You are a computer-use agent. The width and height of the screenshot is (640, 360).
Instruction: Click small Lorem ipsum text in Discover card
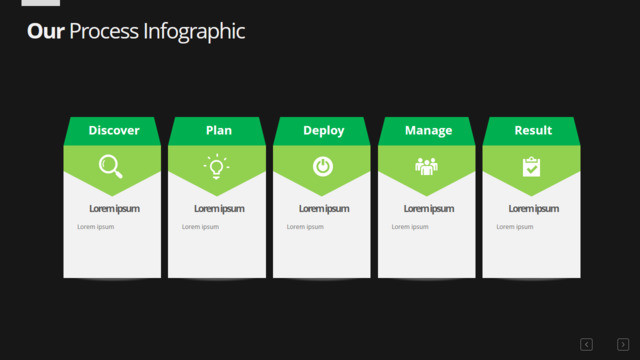click(x=96, y=227)
